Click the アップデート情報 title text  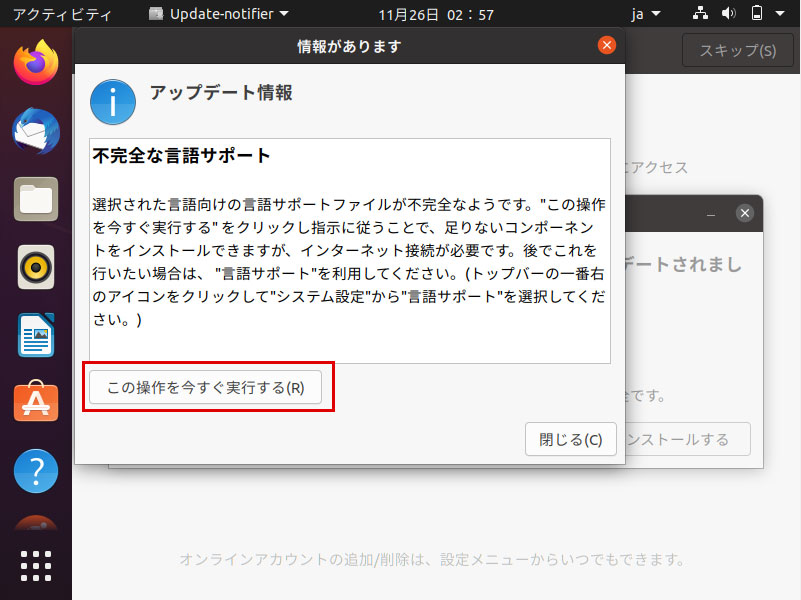click(221, 92)
